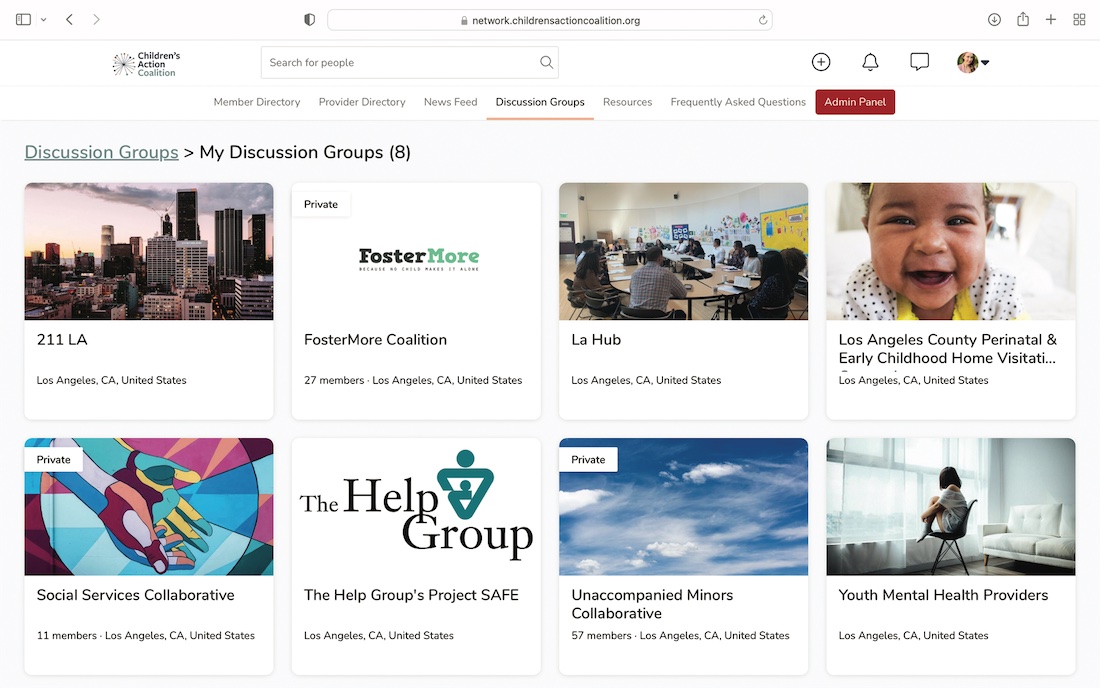This screenshot has width=1100, height=688.
Task: Open Youth Mental Health Providers title
Action: 944,595
